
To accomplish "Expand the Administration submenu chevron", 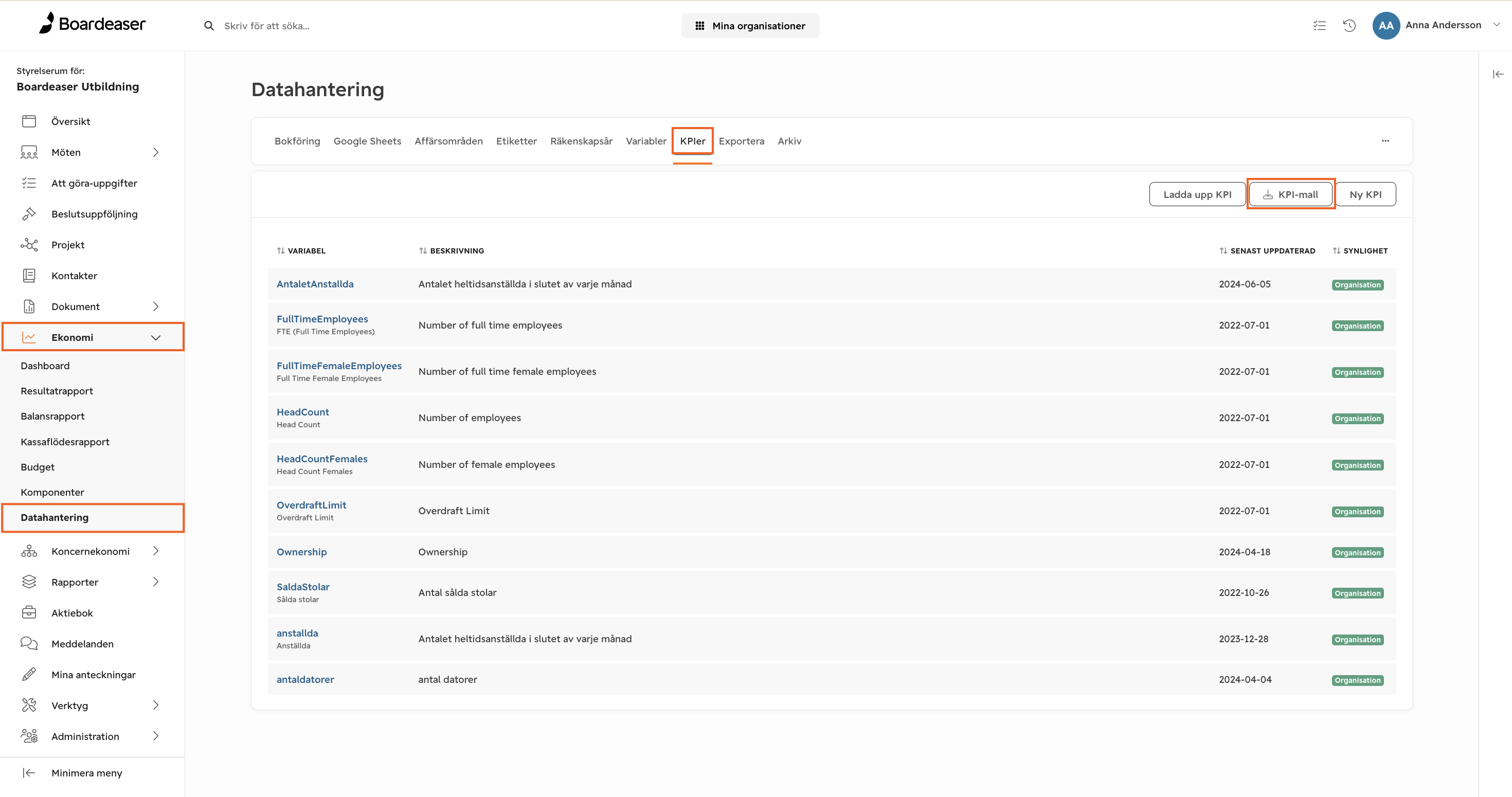I will pos(155,736).
